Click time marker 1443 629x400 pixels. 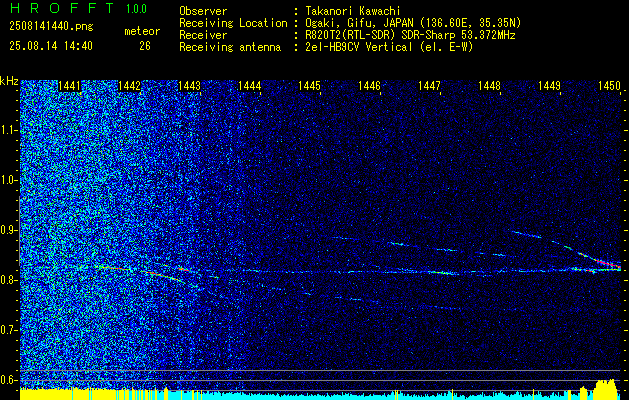point(189,85)
